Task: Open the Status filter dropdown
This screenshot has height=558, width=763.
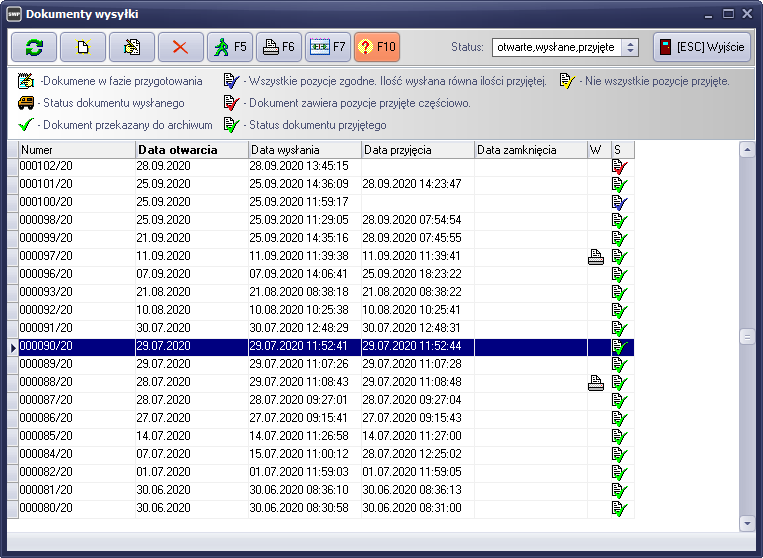Action: pyautogui.click(x=630, y=47)
